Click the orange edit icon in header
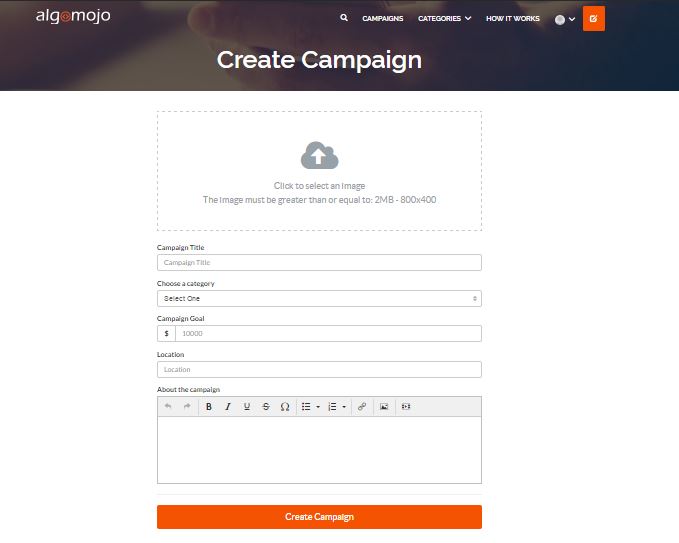The width and height of the screenshot is (679, 543). point(594,18)
